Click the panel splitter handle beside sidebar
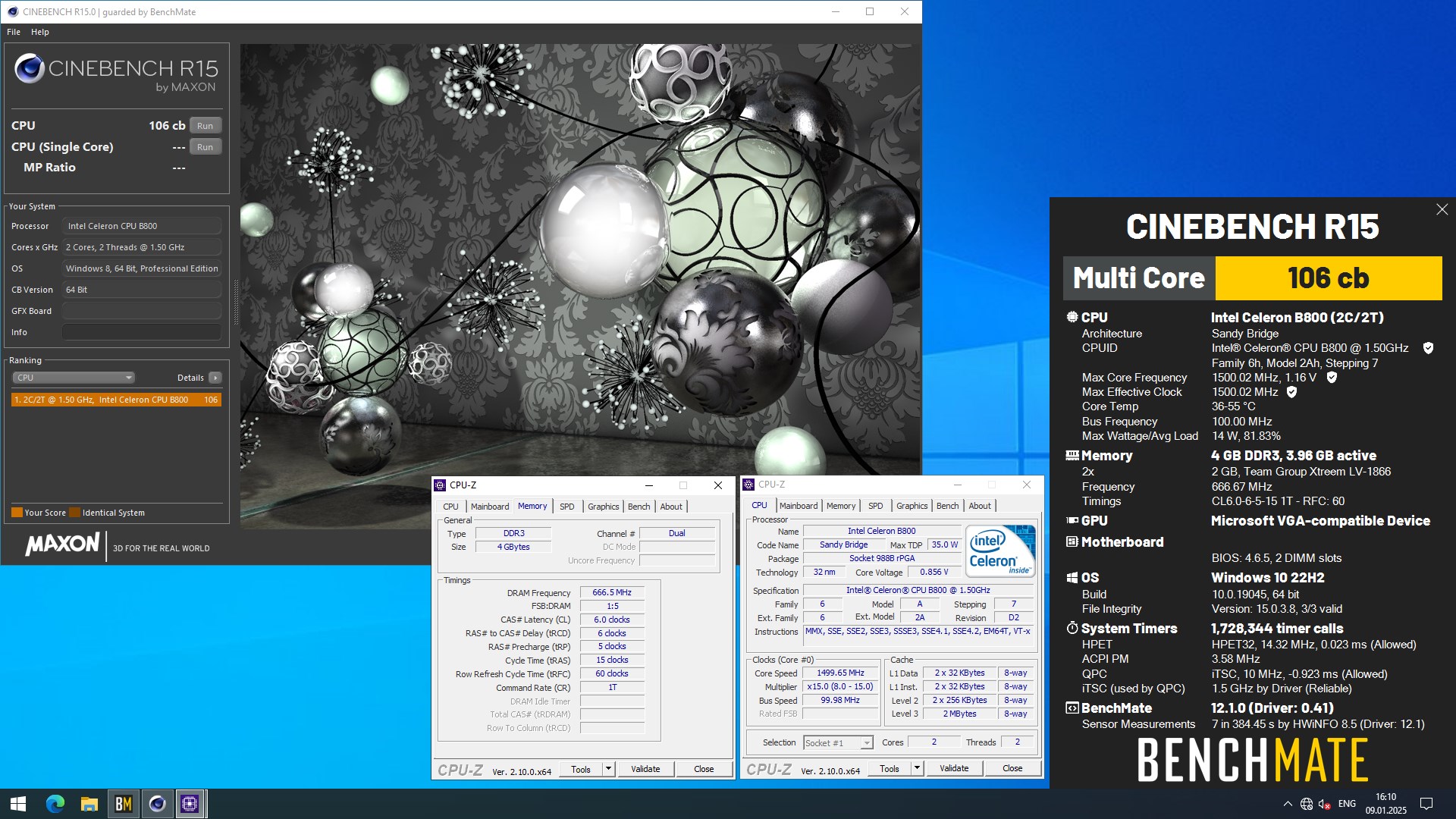 tap(236, 303)
